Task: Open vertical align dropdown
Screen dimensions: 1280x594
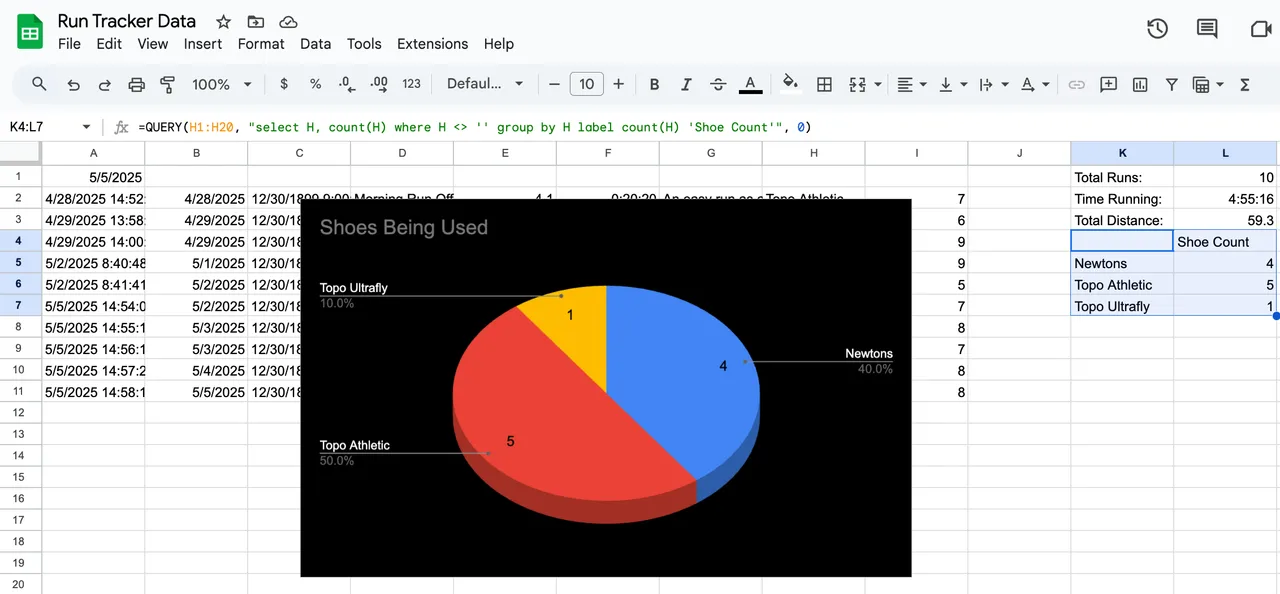Action: [951, 84]
